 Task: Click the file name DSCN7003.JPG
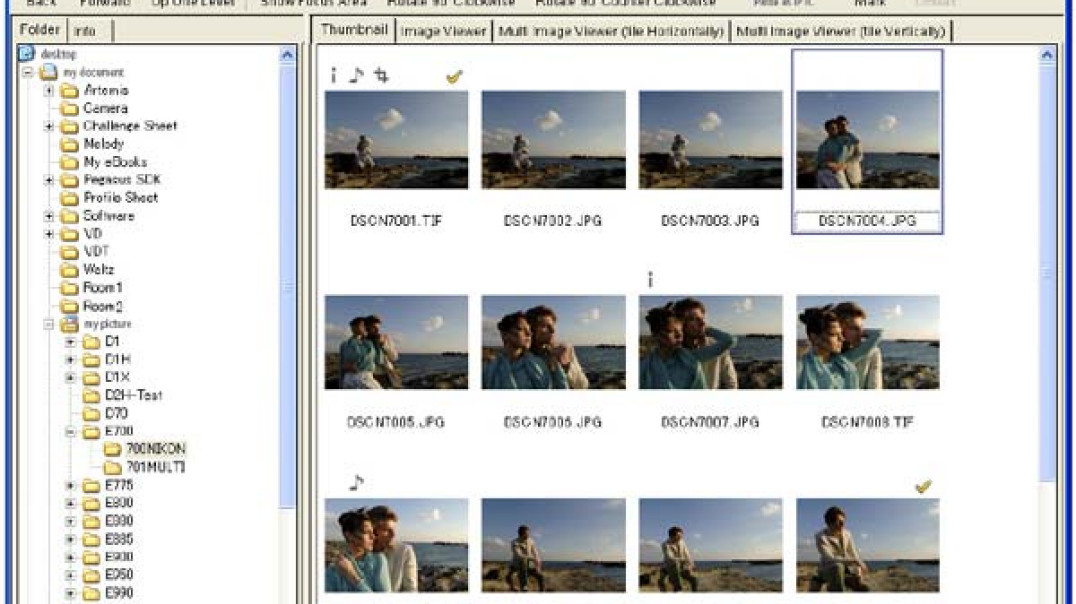click(x=710, y=221)
